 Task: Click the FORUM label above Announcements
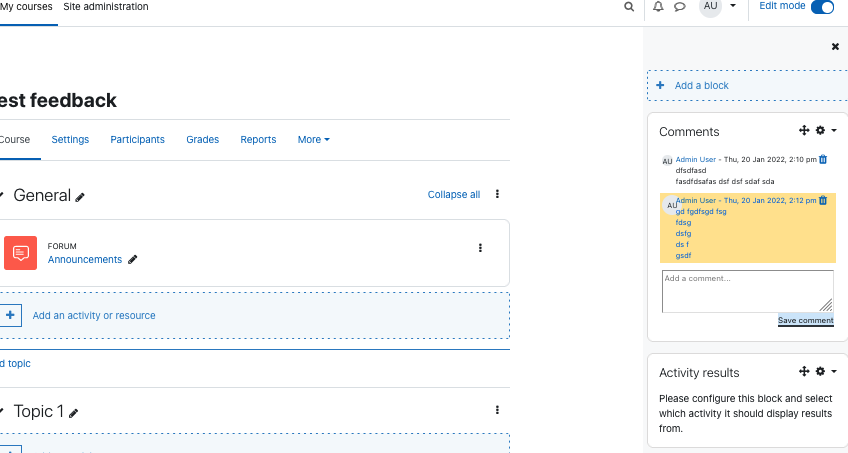[62, 246]
